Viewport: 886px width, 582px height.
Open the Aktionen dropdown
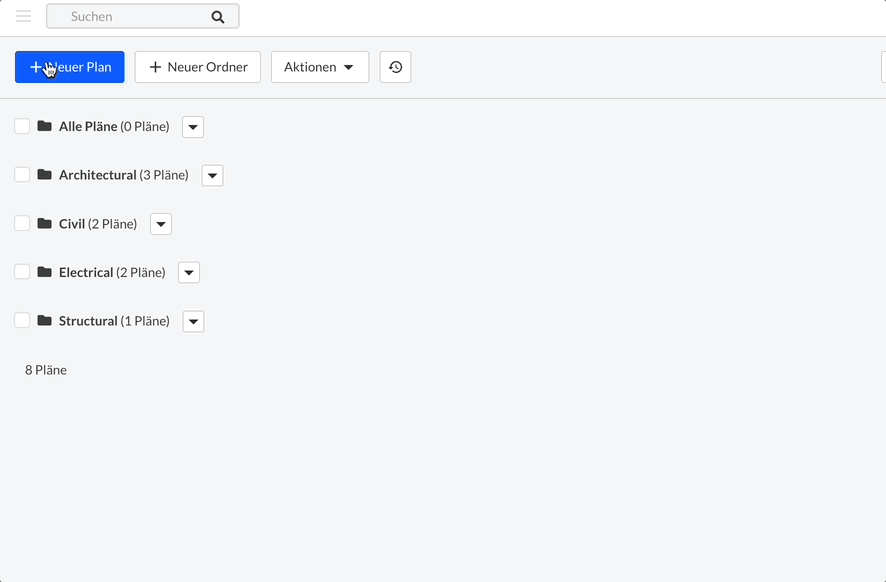pyautogui.click(x=320, y=67)
